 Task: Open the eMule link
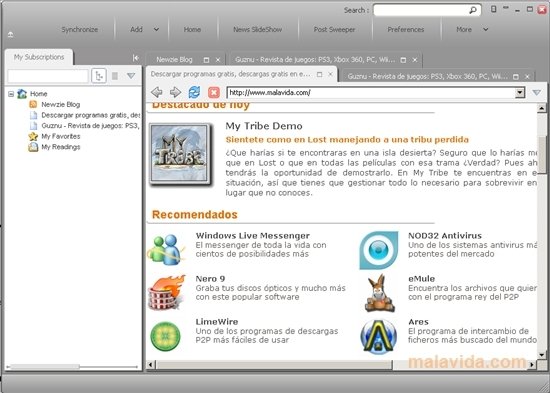coord(422,279)
